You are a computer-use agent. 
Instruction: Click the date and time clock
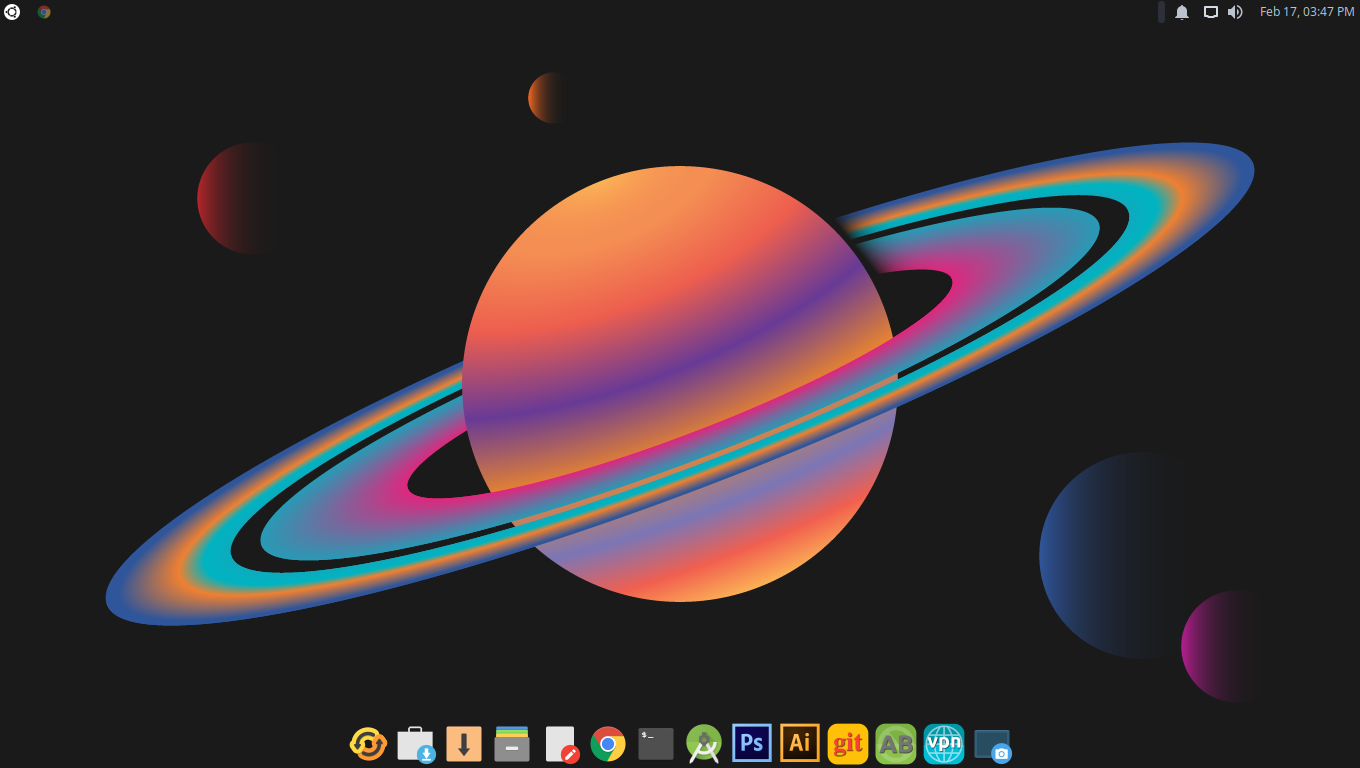pos(1306,12)
